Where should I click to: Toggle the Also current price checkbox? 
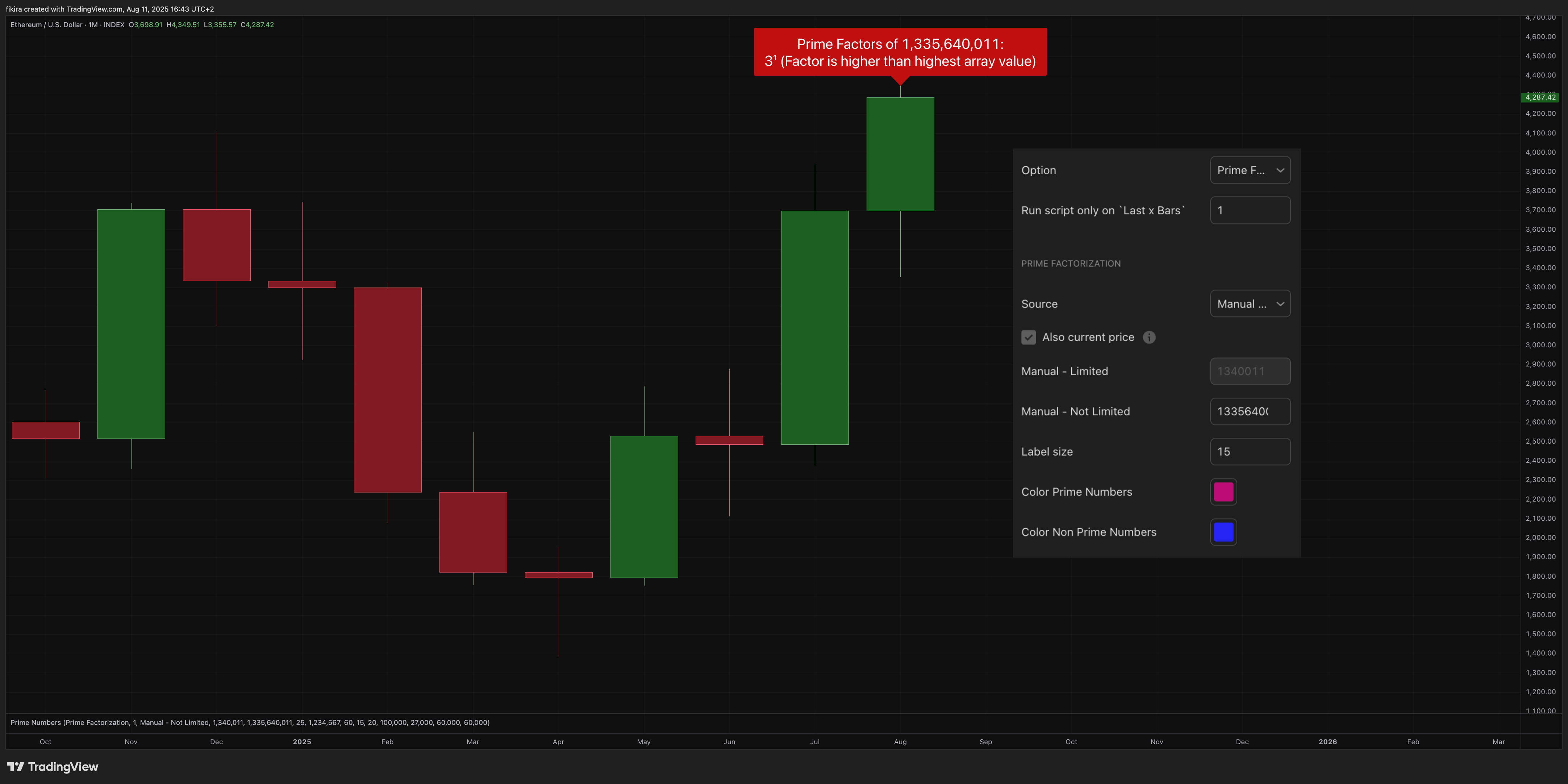1029,338
